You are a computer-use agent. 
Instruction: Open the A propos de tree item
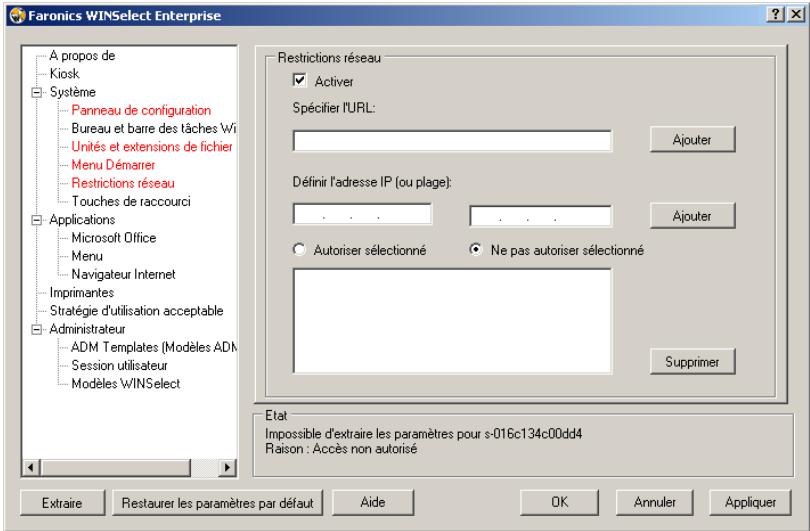[82, 56]
